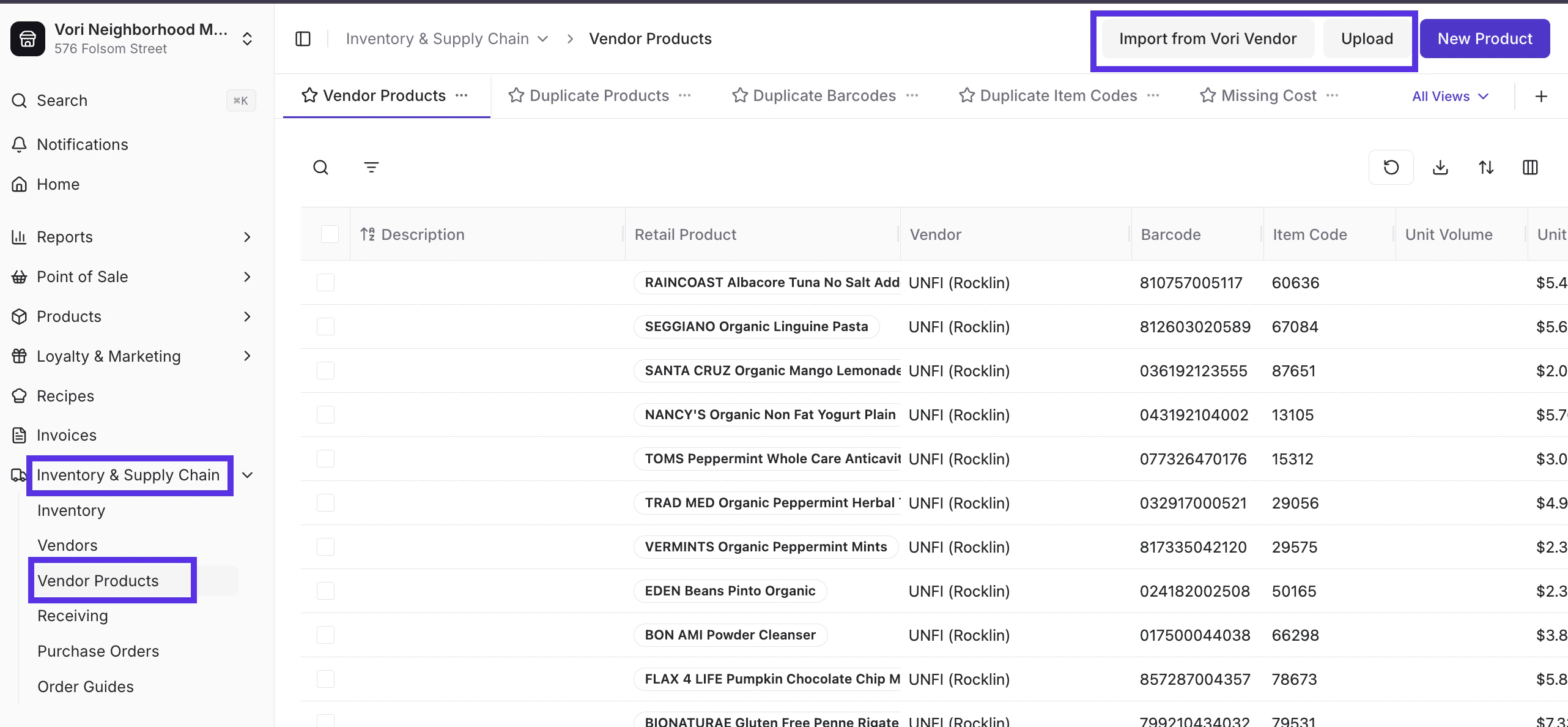Click the New Product button
Screen dimensions: 1568x727
click(x=1484, y=39)
